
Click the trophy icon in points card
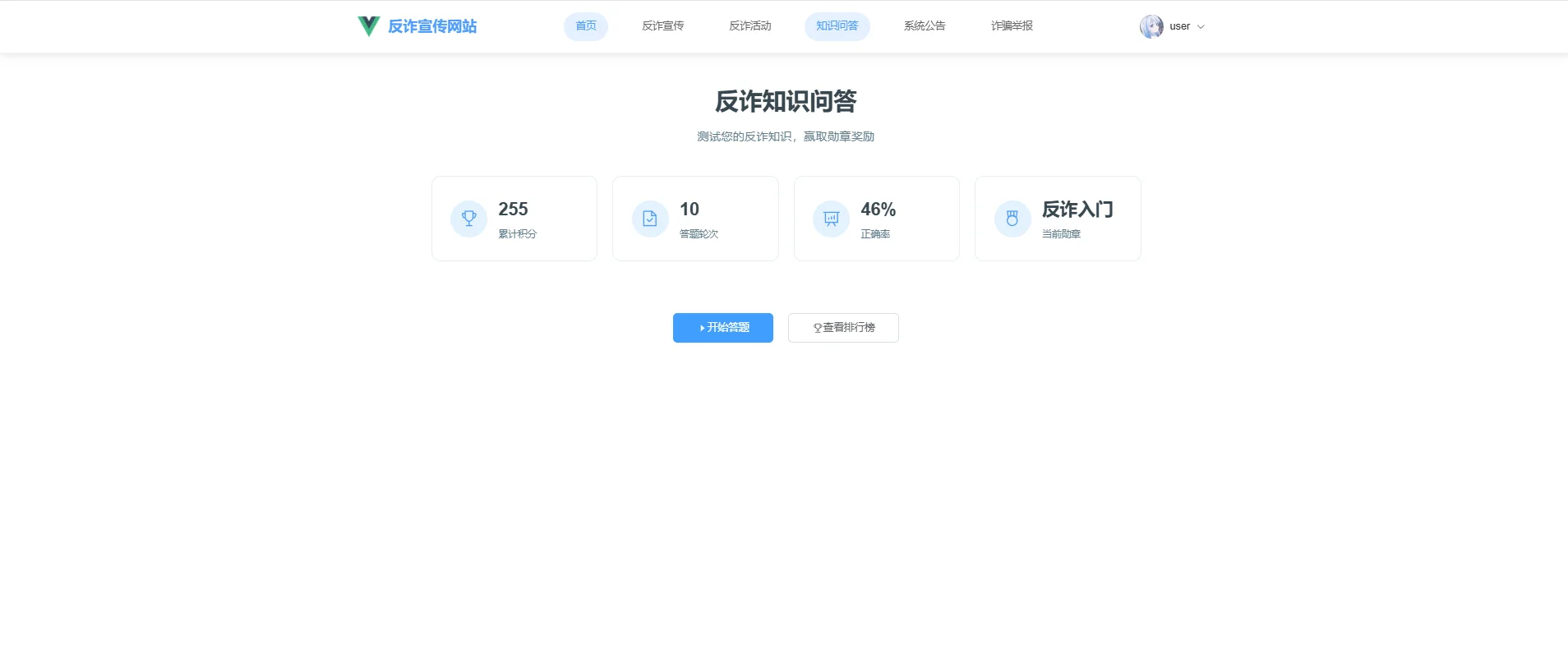pyautogui.click(x=469, y=219)
